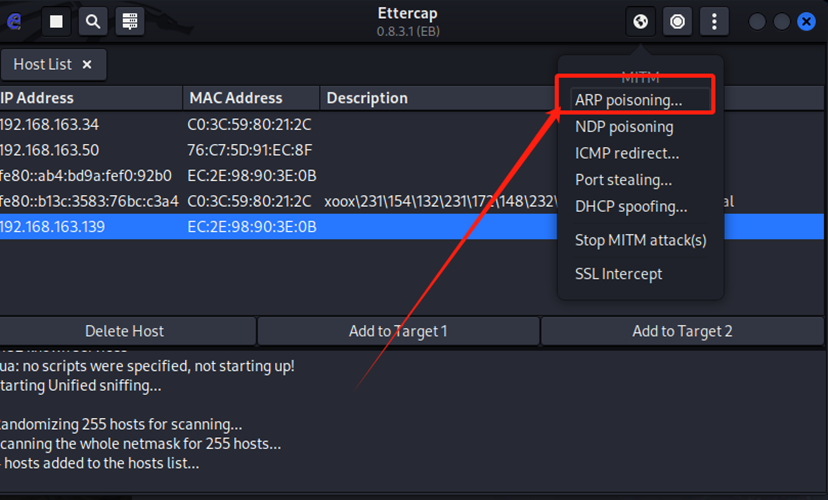
Task: Open the hosts list icon
Action: click(130, 21)
